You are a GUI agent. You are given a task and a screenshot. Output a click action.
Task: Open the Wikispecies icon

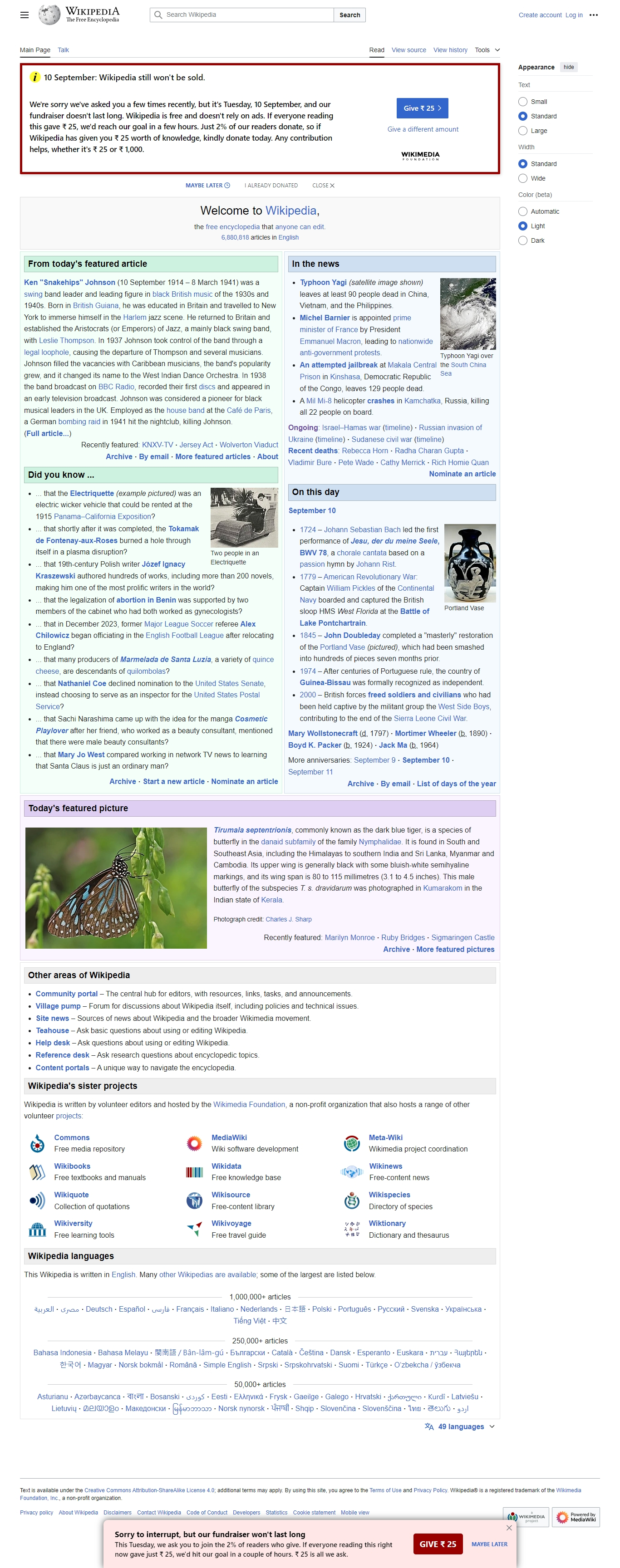coord(351,1200)
